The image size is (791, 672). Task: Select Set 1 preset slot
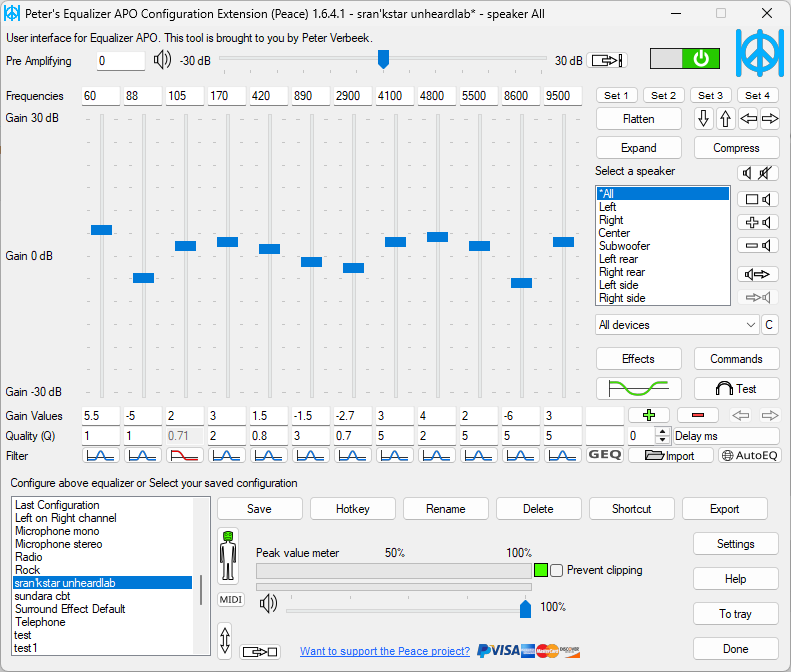coord(616,95)
